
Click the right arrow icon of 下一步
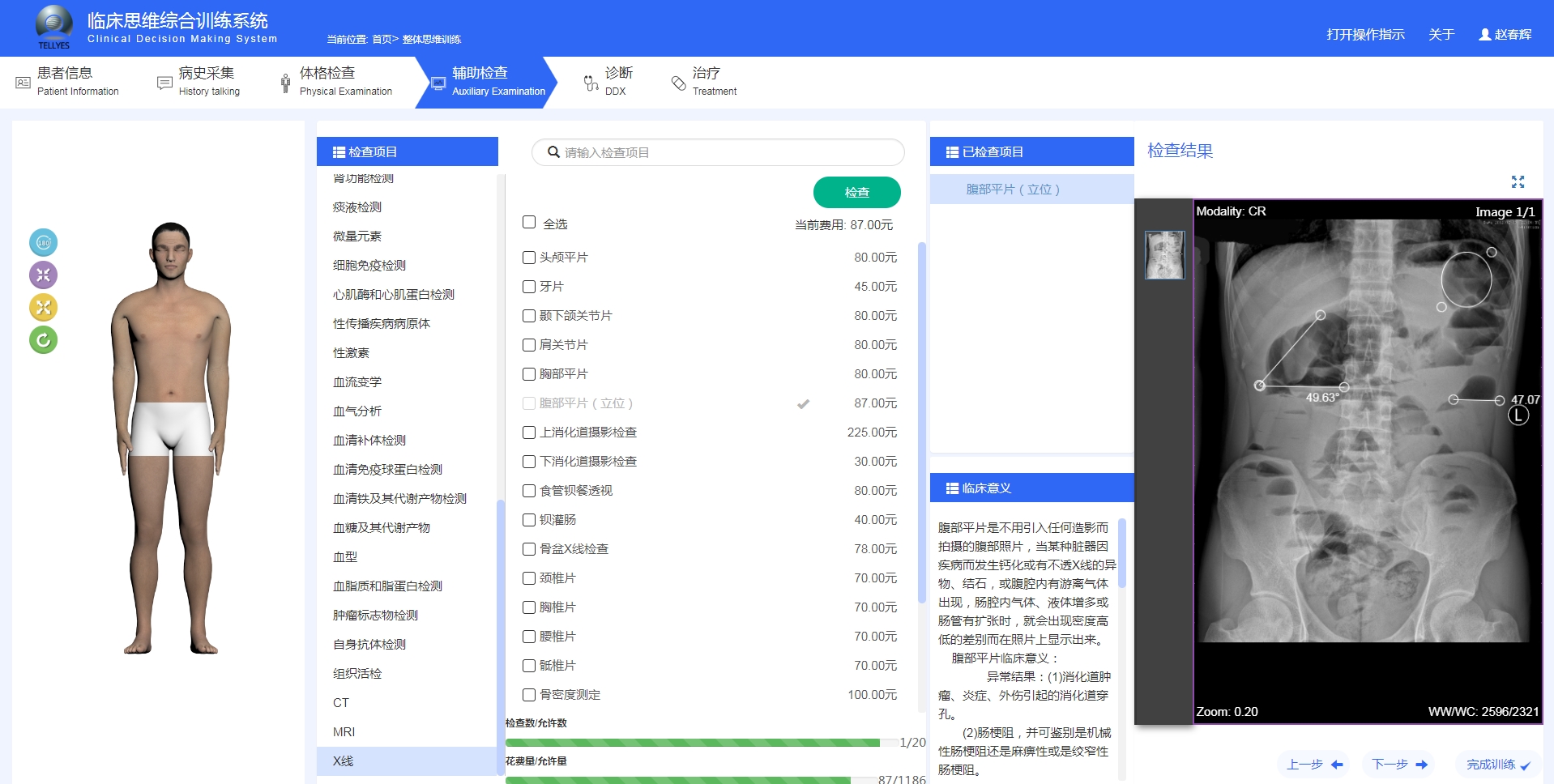click(1421, 765)
